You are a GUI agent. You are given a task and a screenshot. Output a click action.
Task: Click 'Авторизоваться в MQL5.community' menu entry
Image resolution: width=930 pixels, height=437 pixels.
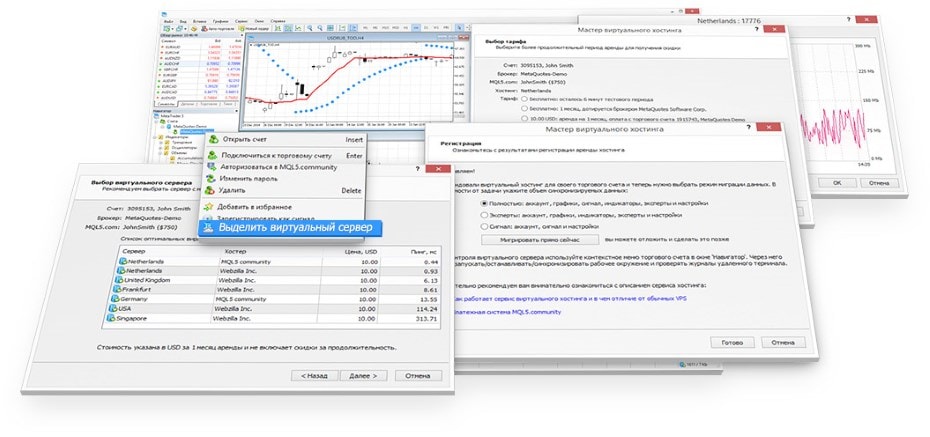coord(278,167)
